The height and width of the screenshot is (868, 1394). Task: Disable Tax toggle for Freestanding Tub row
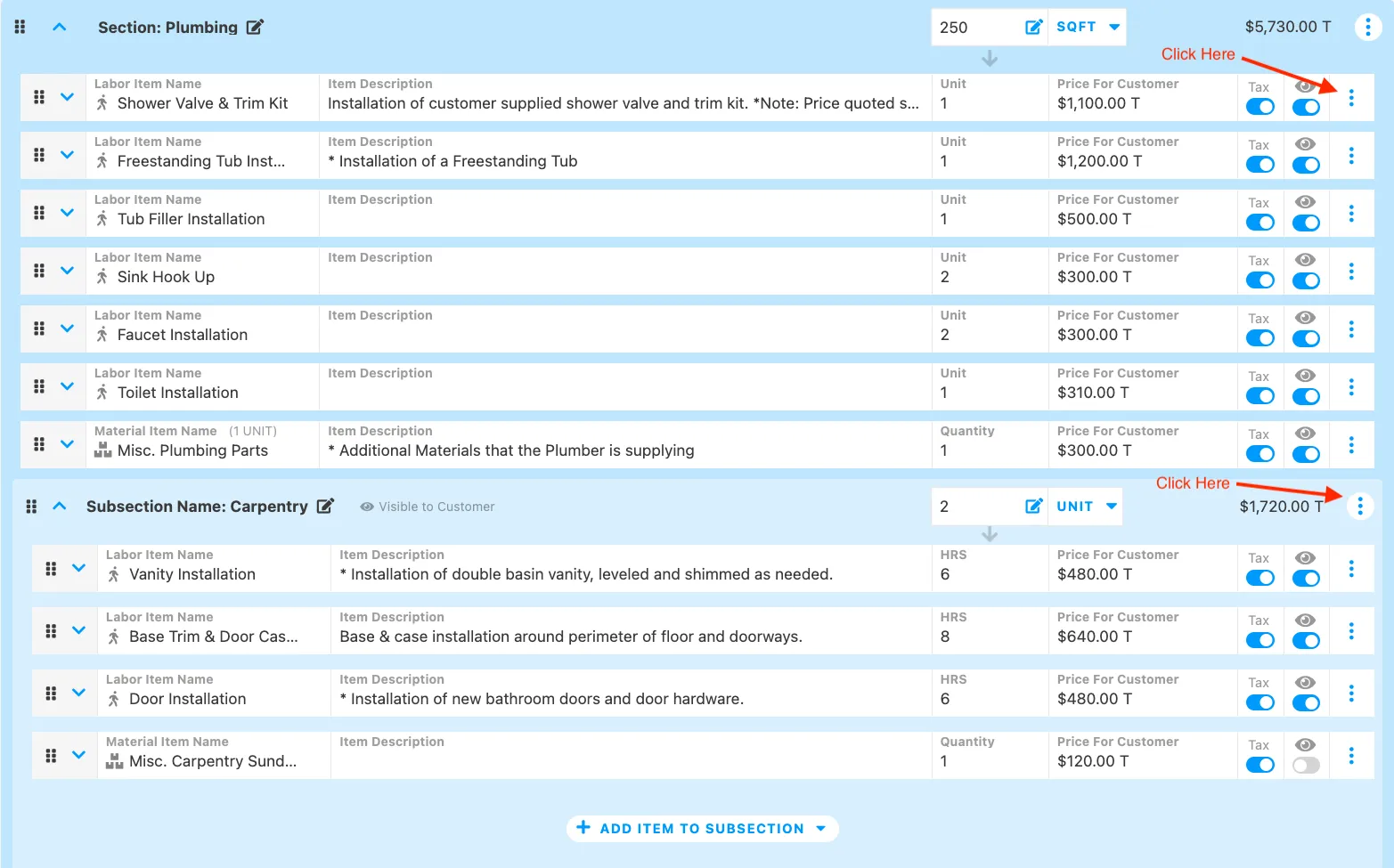tap(1259, 165)
